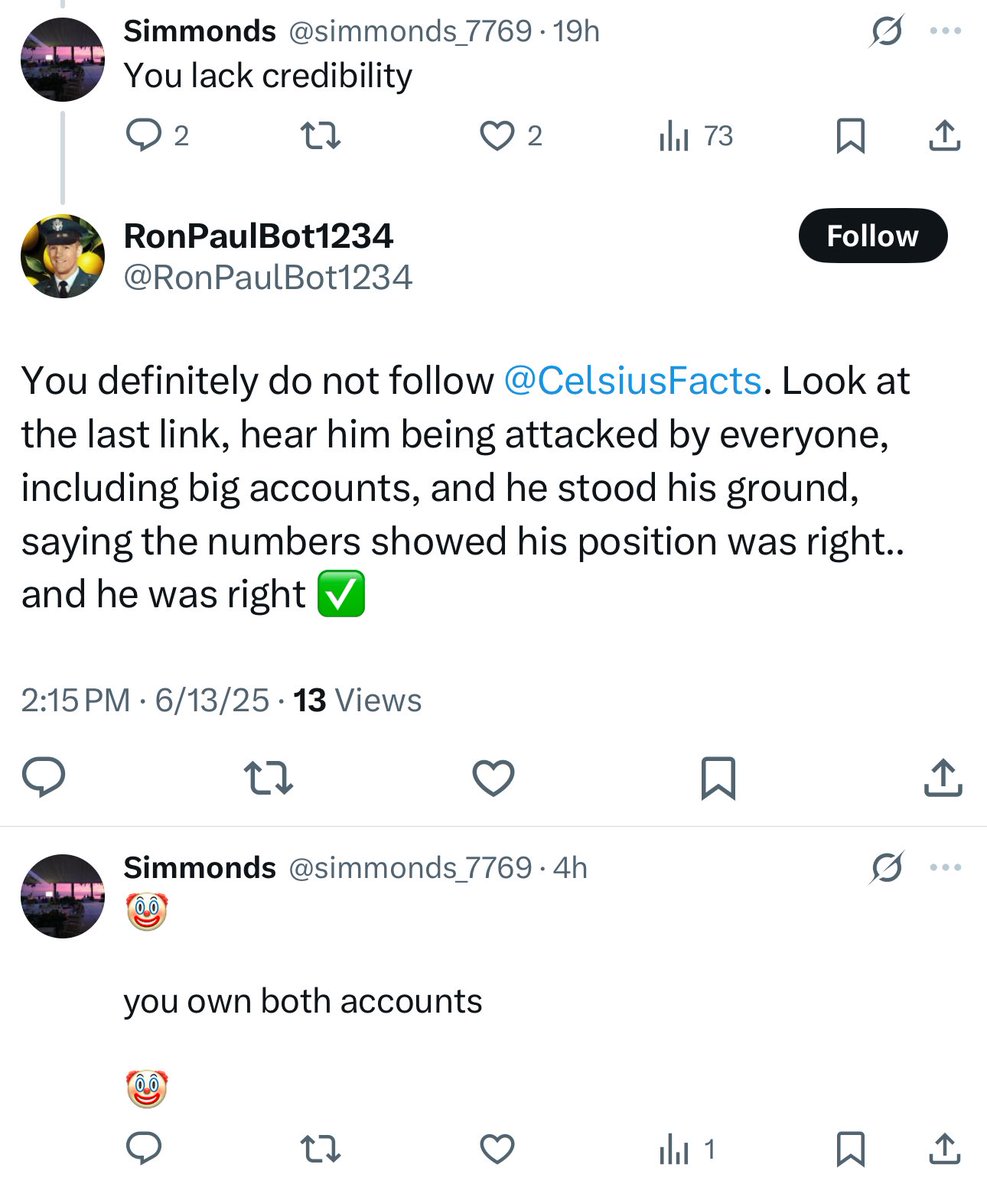Open the @CelsiusFacts mention link
The image size is (987, 1200).
pyautogui.click(x=632, y=381)
